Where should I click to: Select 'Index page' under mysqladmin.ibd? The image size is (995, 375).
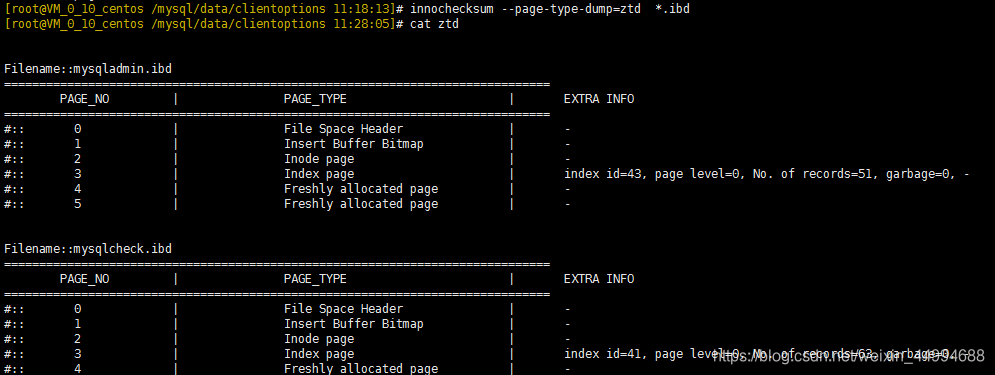(319, 174)
